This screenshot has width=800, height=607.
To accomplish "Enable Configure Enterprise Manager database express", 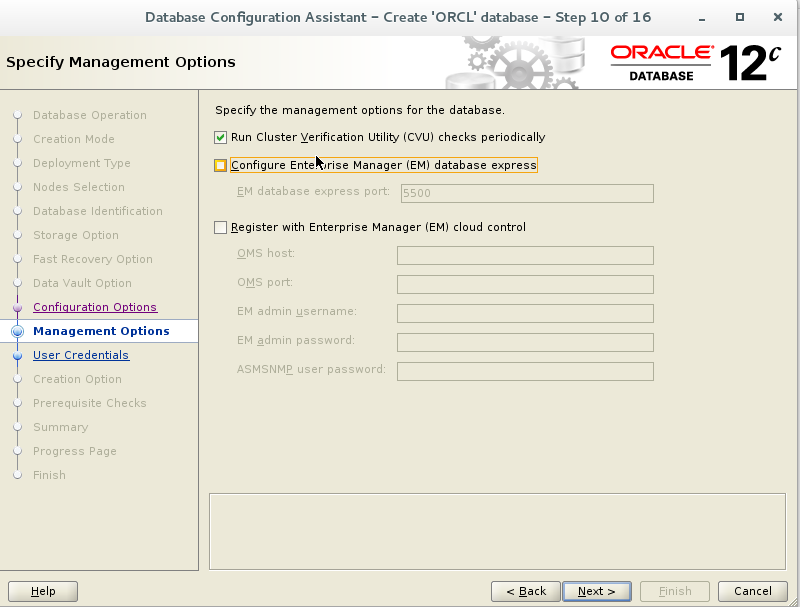I will tap(220, 164).
